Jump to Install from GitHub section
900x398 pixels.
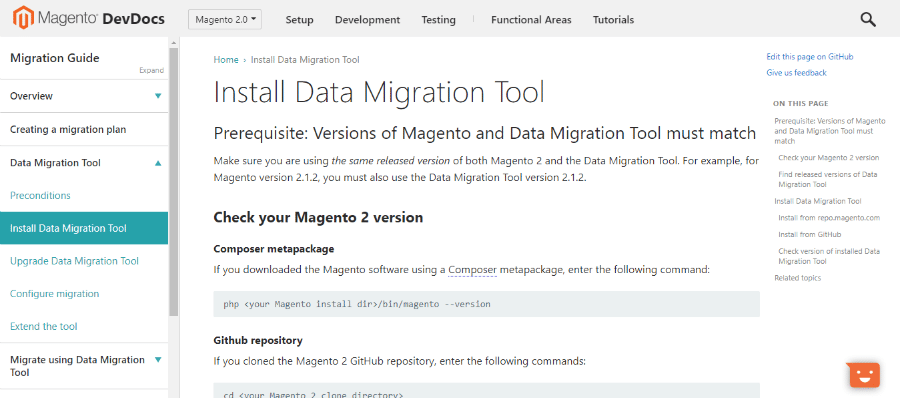pyautogui.click(x=809, y=235)
